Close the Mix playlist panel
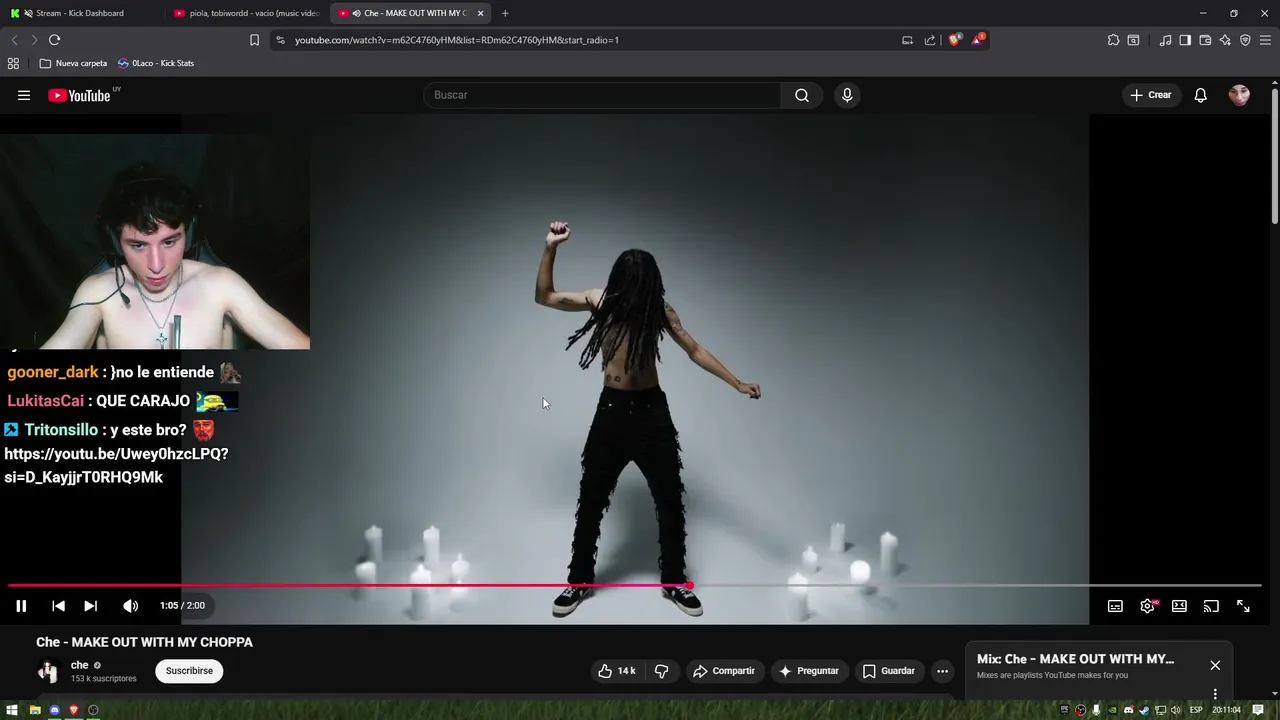 [1215, 665]
